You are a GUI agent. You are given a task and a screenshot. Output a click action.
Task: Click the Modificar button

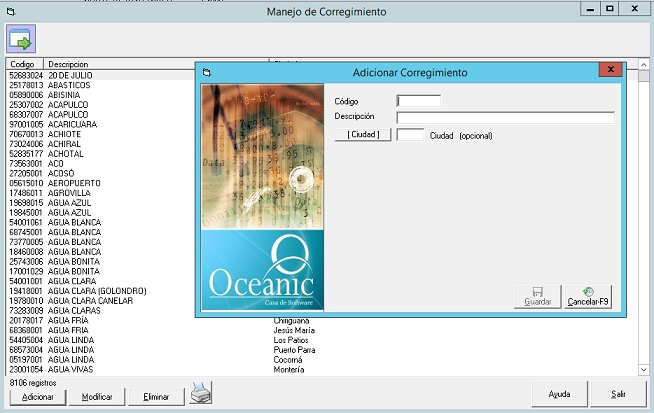click(97, 396)
